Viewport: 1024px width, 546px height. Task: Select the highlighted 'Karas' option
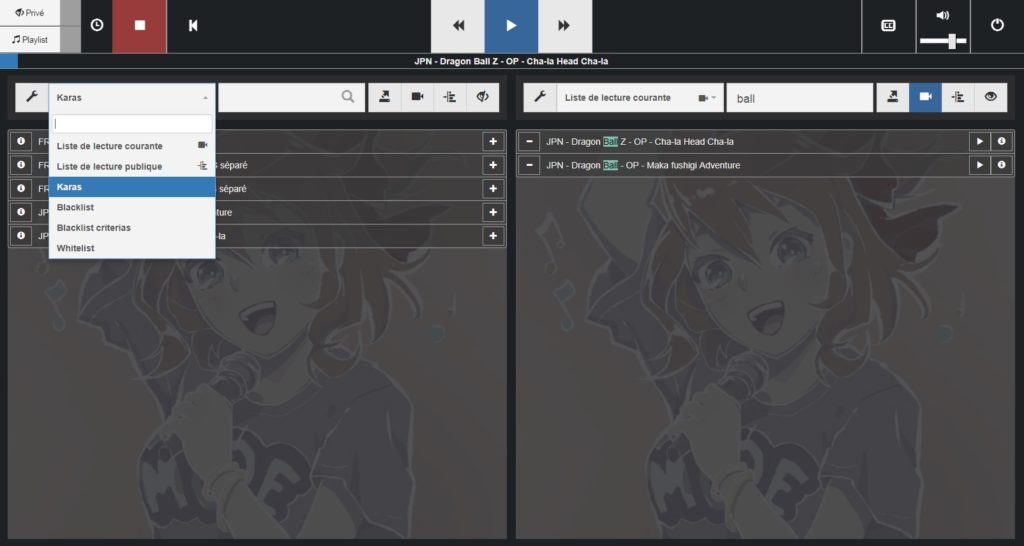(132, 187)
